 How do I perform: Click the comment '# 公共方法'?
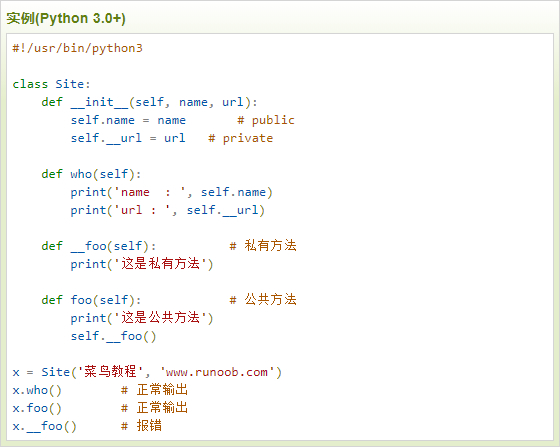(x=263, y=300)
